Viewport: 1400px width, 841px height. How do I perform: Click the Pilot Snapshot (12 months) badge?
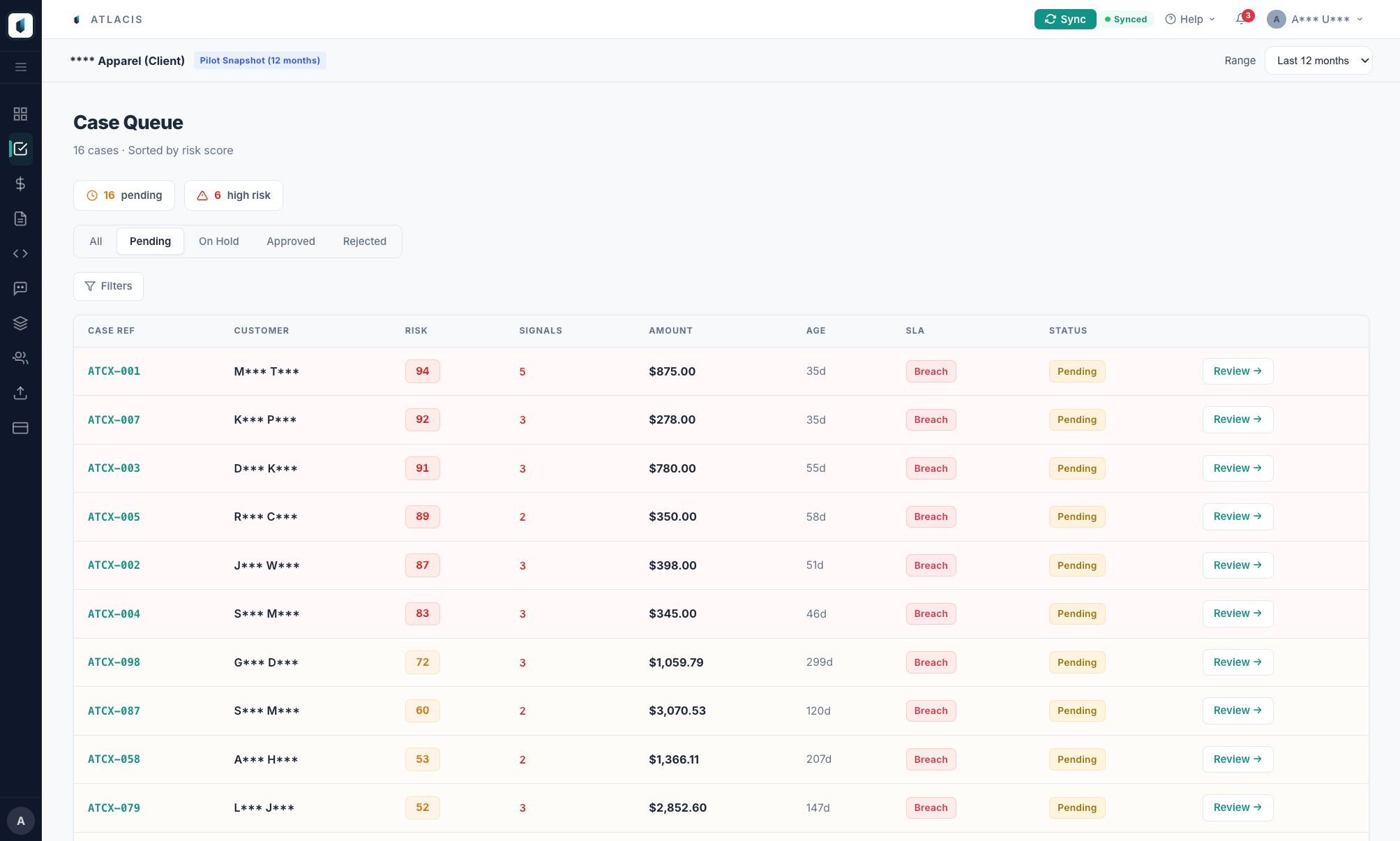(x=260, y=61)
